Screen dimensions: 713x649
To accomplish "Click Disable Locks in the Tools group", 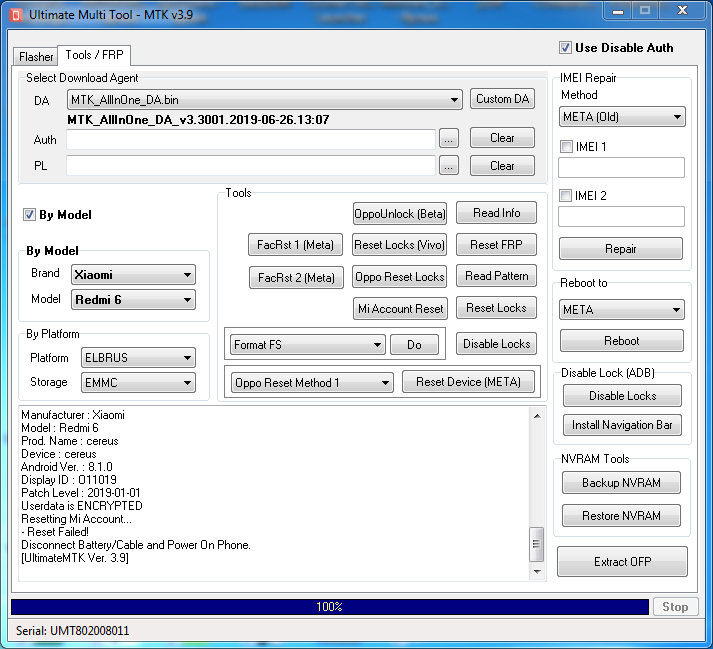I will (496, 344).
